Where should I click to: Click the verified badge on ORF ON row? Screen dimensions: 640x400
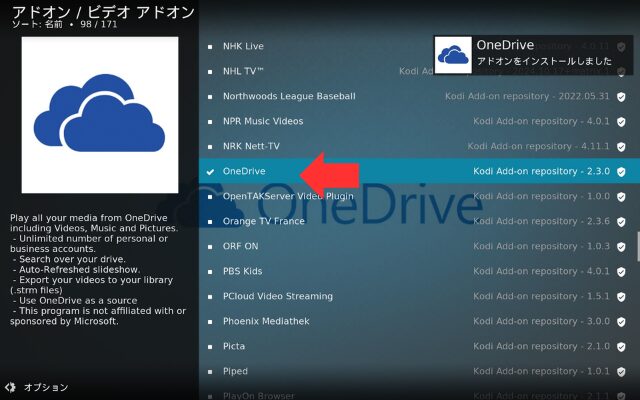pos(621,246)
